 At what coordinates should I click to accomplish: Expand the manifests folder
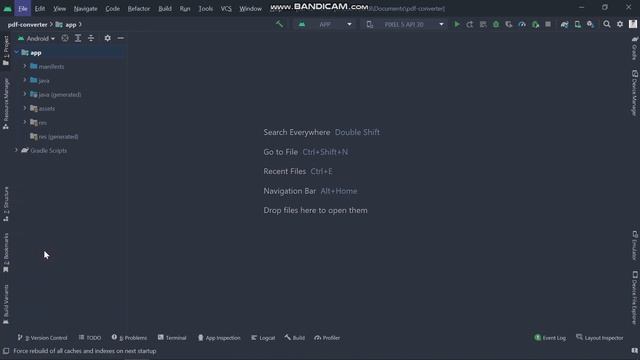click(x=25, y=66)
